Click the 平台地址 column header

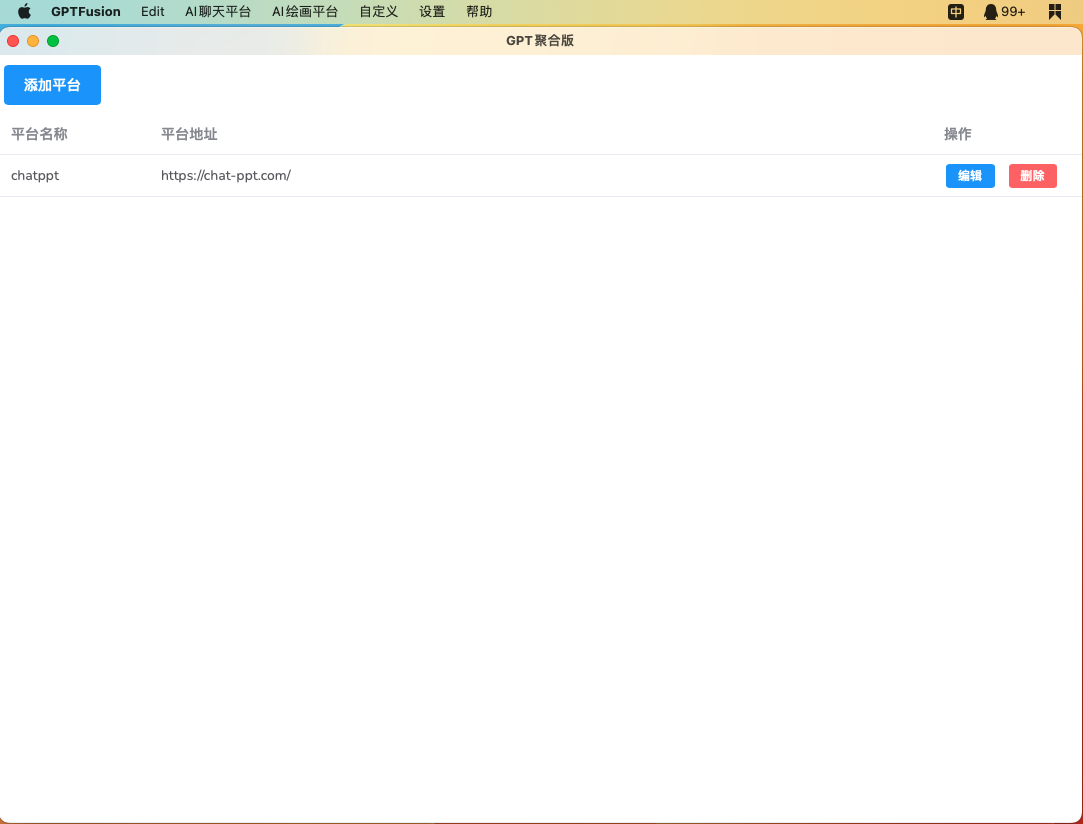189,134
